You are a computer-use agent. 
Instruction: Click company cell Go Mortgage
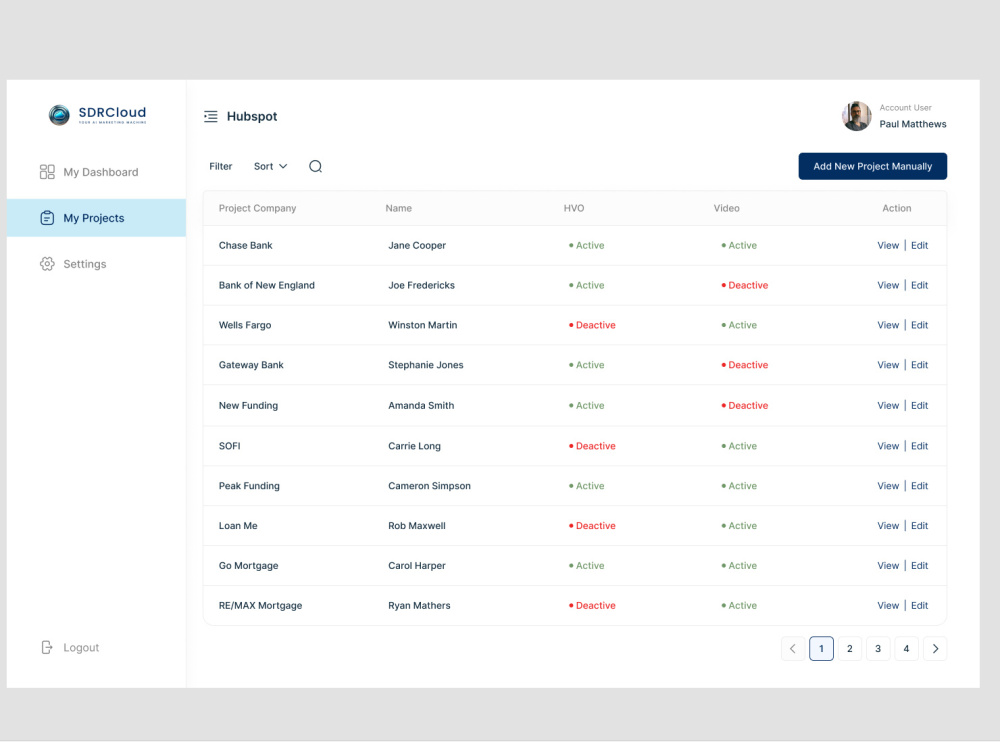click(x=249, y=566)
